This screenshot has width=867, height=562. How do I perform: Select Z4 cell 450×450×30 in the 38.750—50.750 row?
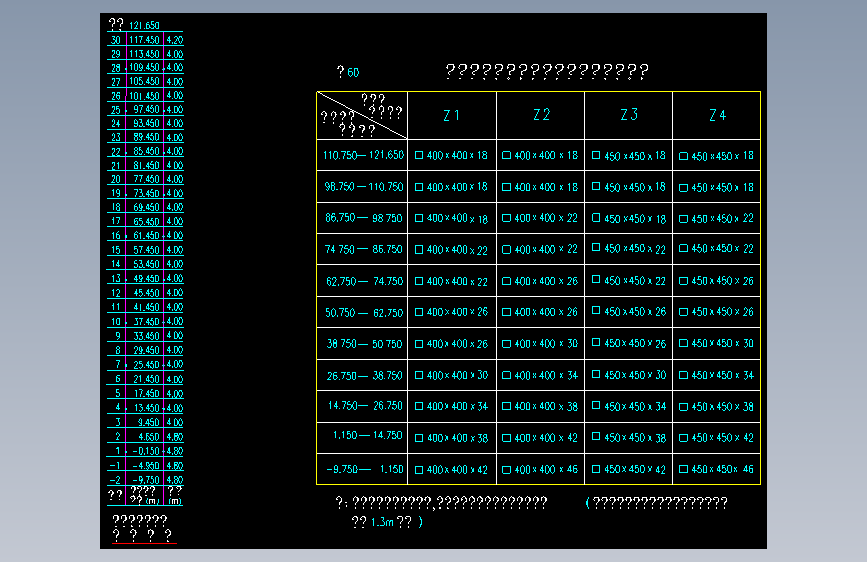[716, 343]
